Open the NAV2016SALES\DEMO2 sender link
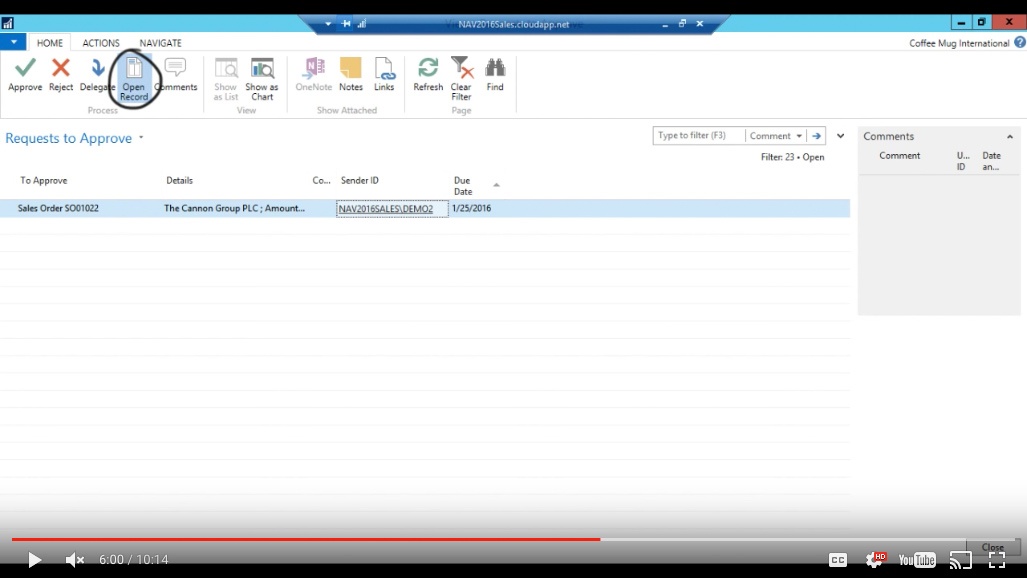The height and width of the screenshot is (578, 1027). coord(386,208)
